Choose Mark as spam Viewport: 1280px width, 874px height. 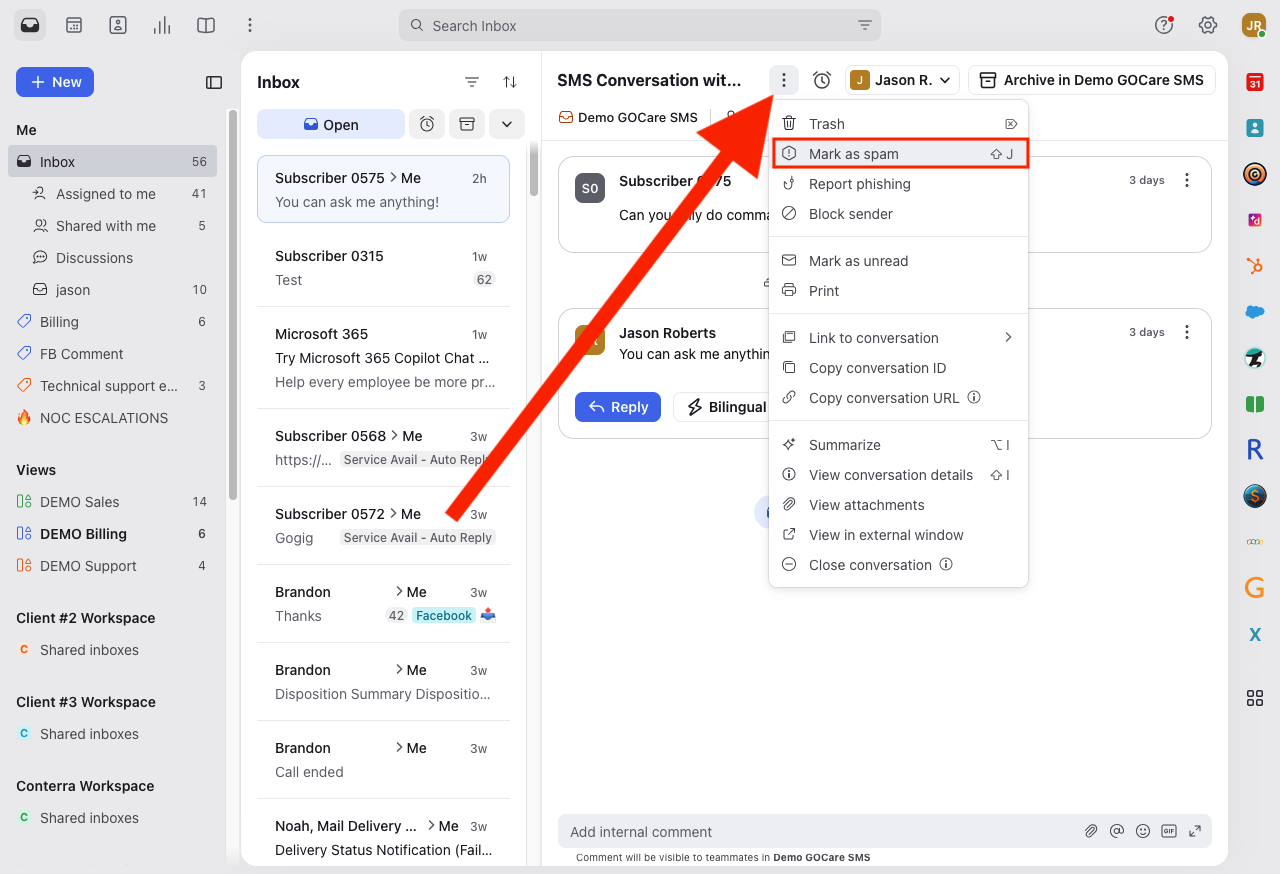(898, 154)
